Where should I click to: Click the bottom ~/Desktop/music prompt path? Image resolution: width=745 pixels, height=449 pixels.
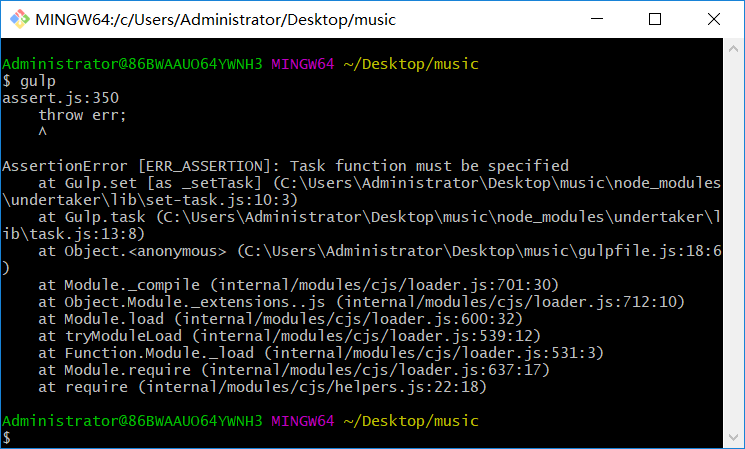[x=411, y=421]
